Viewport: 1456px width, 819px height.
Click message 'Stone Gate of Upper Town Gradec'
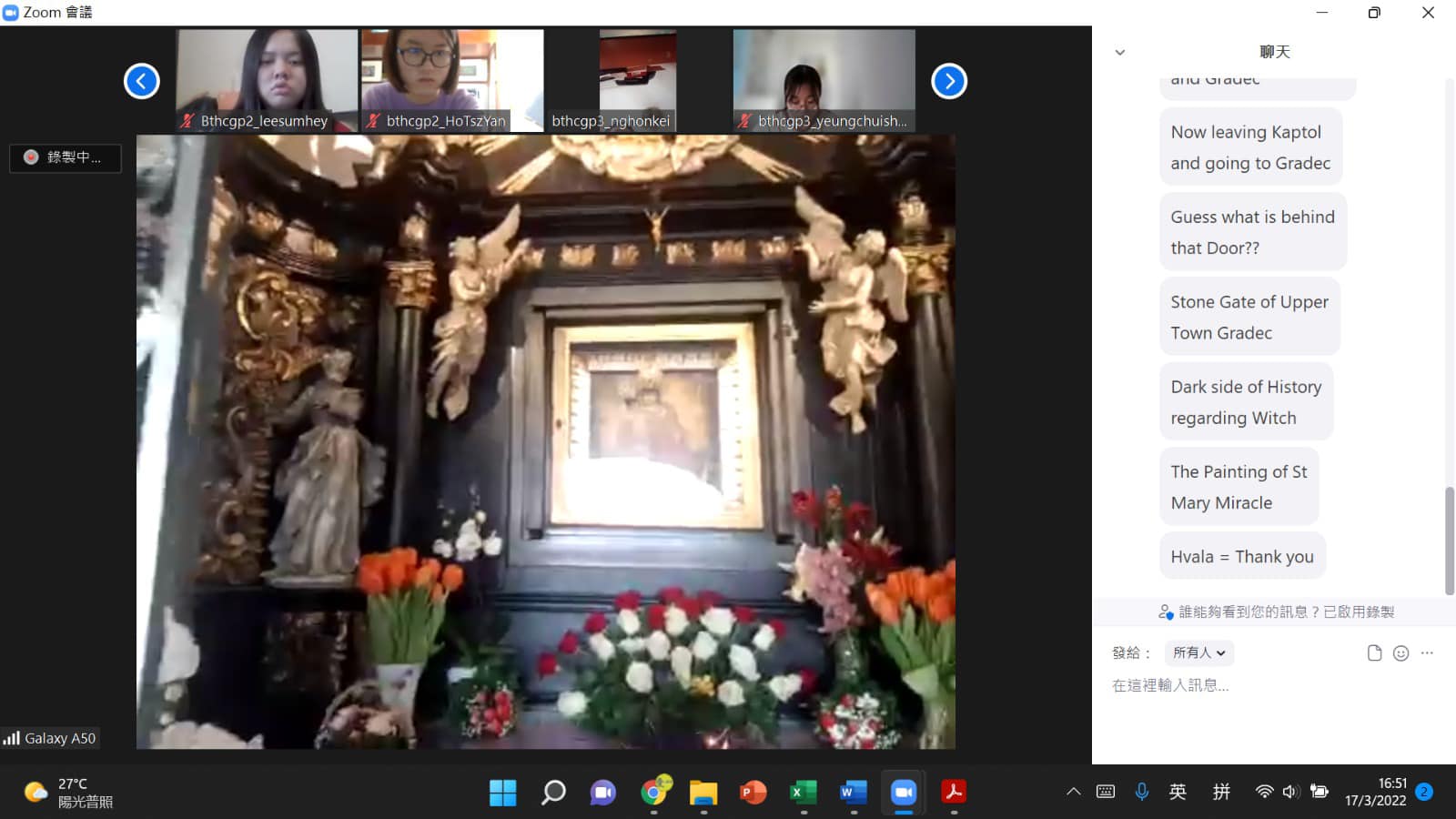(x=1249, y=317)
